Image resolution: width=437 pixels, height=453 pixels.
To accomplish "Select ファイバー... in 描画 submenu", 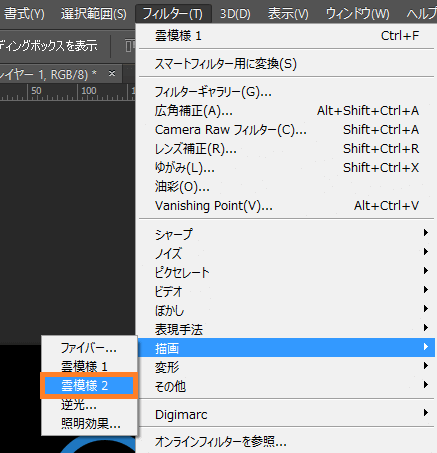I will (x=89, y=348).
